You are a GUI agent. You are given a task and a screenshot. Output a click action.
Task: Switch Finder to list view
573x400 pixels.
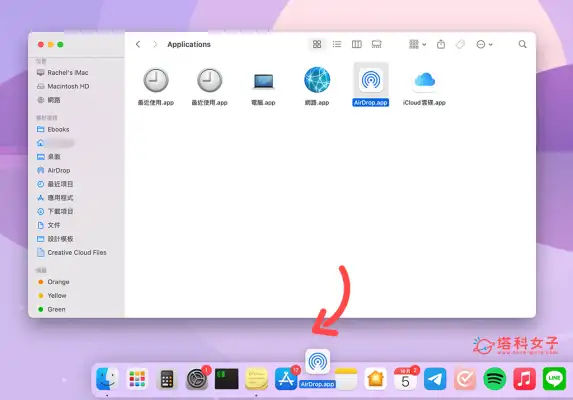337,44
